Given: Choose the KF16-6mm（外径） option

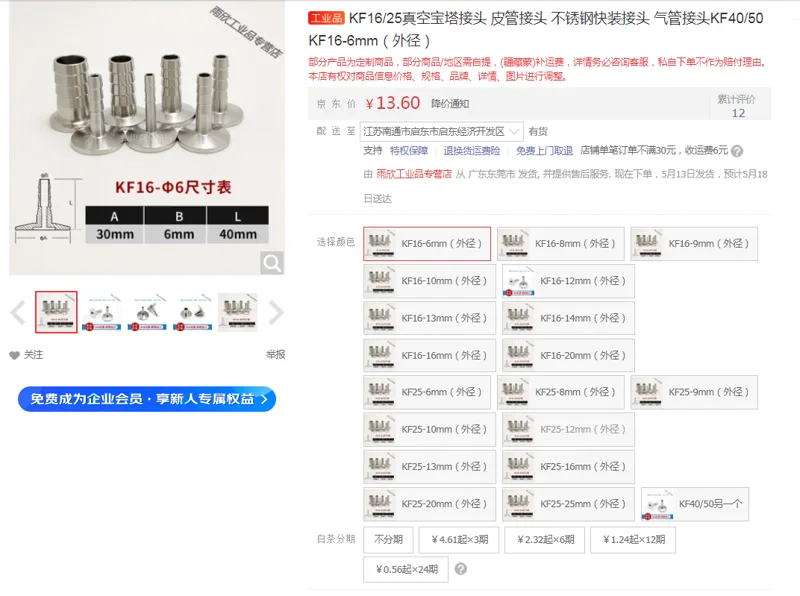Looking at the screenshot, I should [x=427, y=244].
